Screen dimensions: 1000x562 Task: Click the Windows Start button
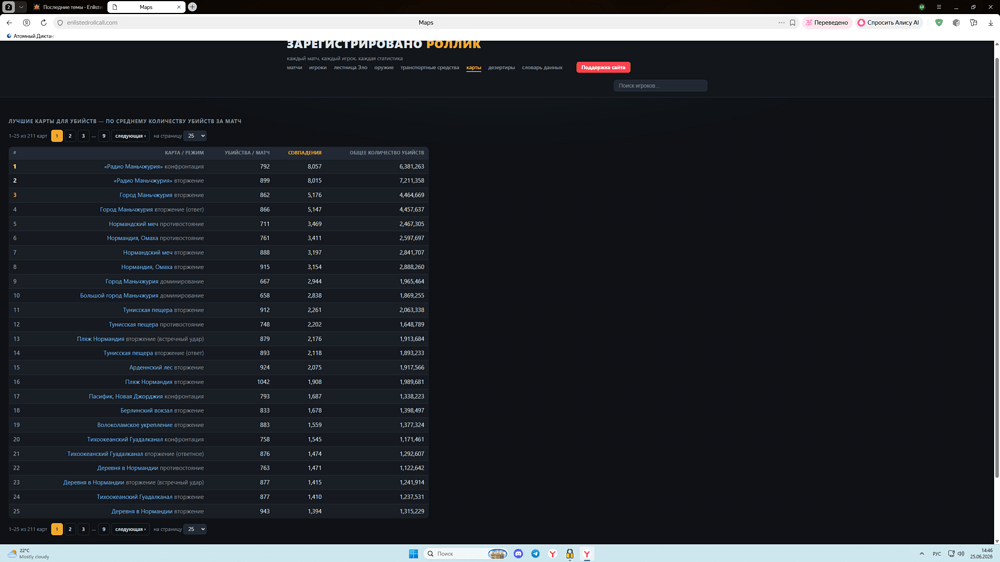(x=413, y=554)
